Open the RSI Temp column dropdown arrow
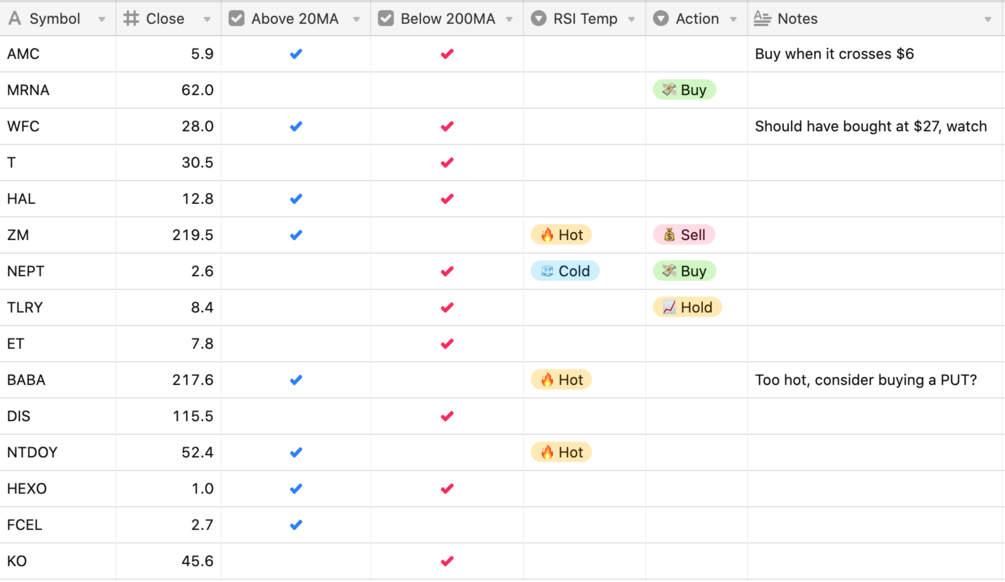The image size is (1005, 582). click(632, 19)
